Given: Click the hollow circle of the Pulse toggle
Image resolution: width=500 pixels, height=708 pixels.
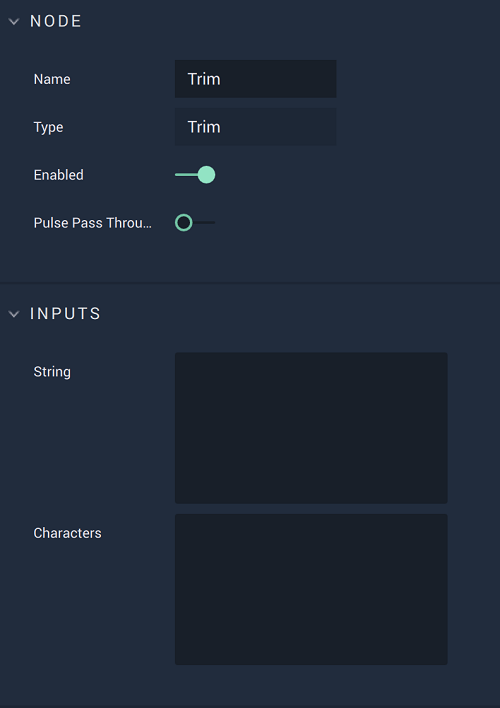Looking at the screenshot, I should [x=184, y=223].
